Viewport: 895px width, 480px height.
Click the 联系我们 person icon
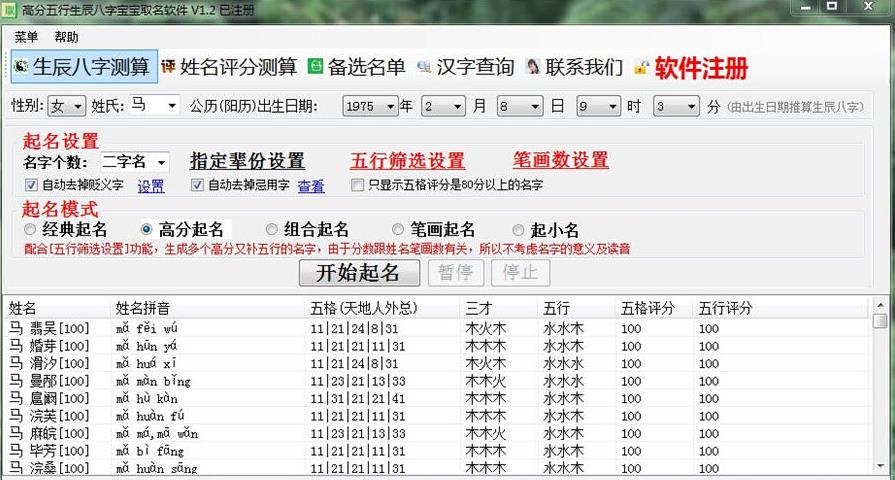pos(533,67)
